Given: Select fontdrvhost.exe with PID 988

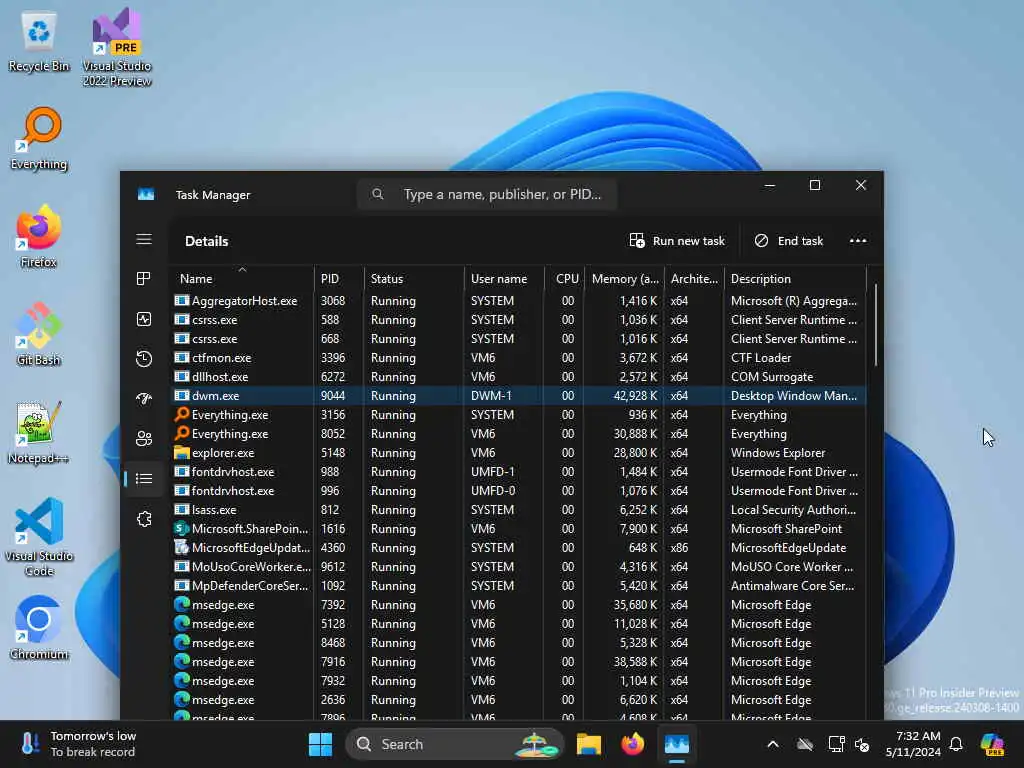Looking at the screenshot, I should point(519,472).
